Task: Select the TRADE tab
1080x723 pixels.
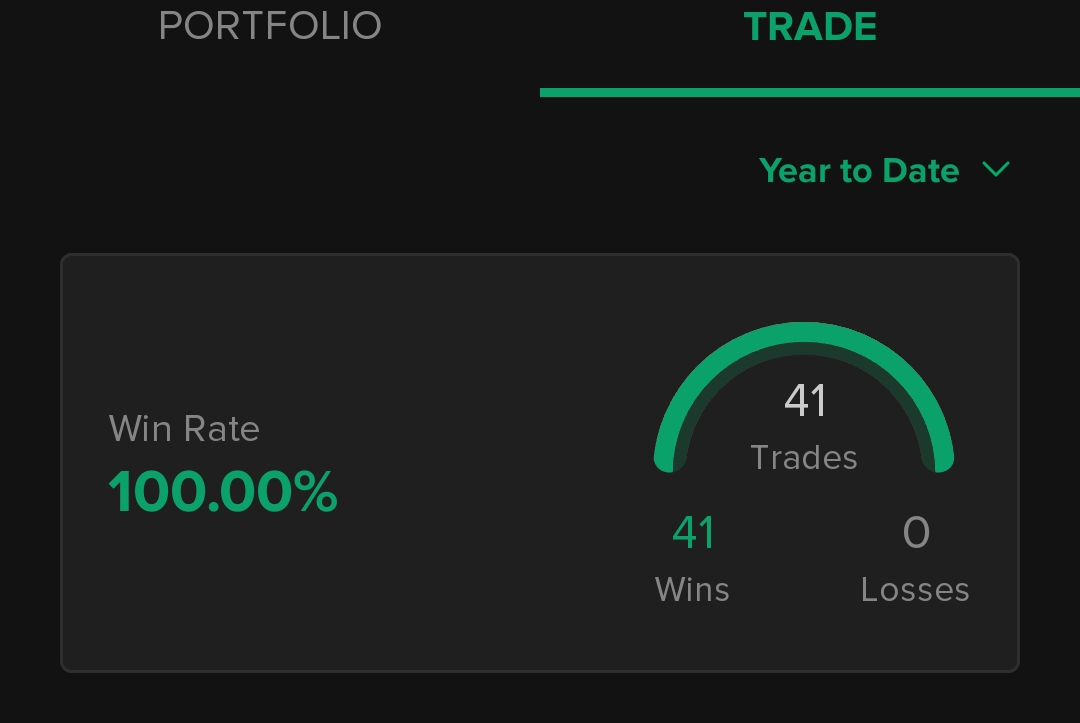Action: [810, 26]
